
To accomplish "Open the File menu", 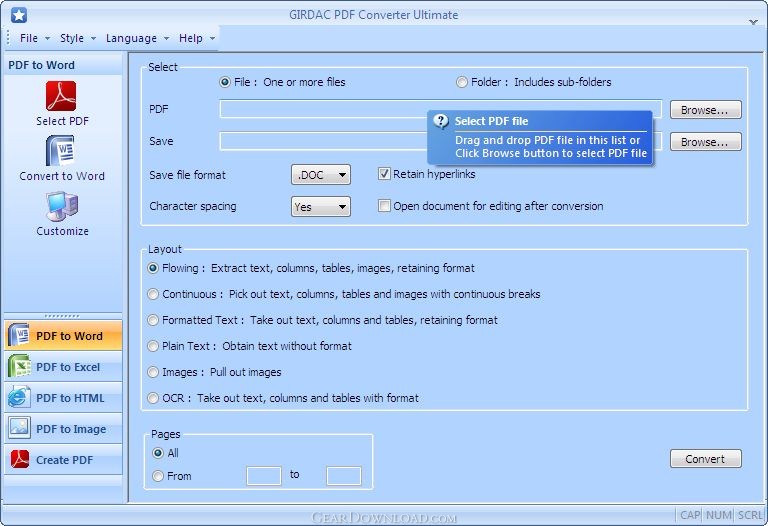I will (34, 38).
